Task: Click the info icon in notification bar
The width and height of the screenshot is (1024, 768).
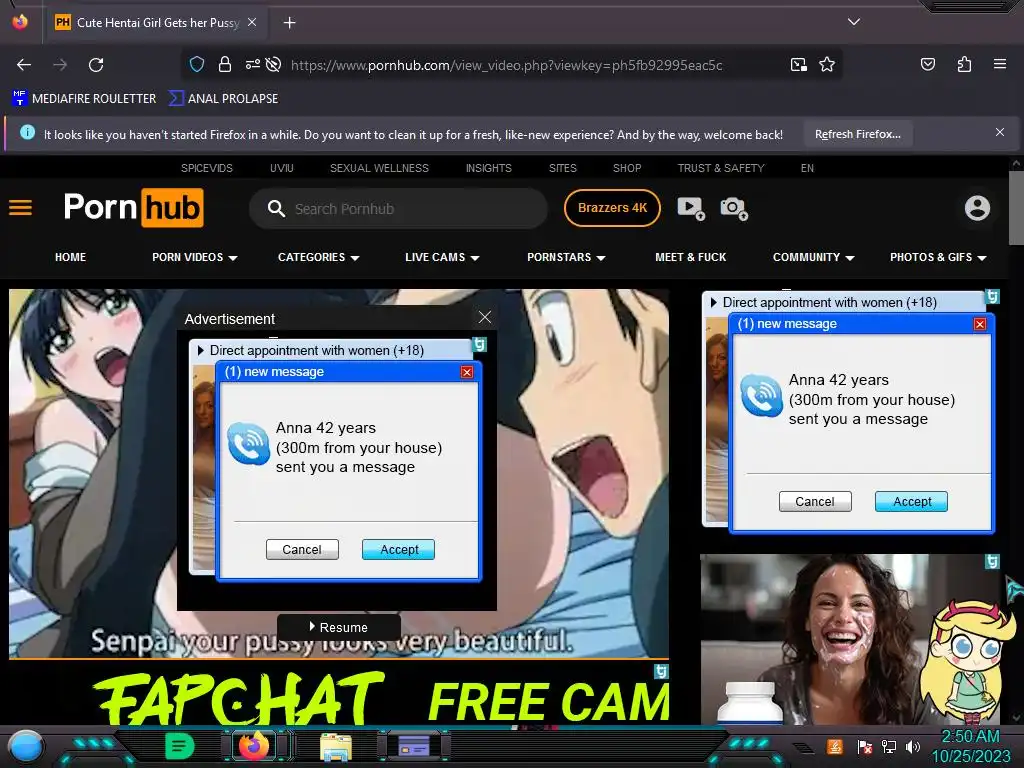Action: point(27,133)
